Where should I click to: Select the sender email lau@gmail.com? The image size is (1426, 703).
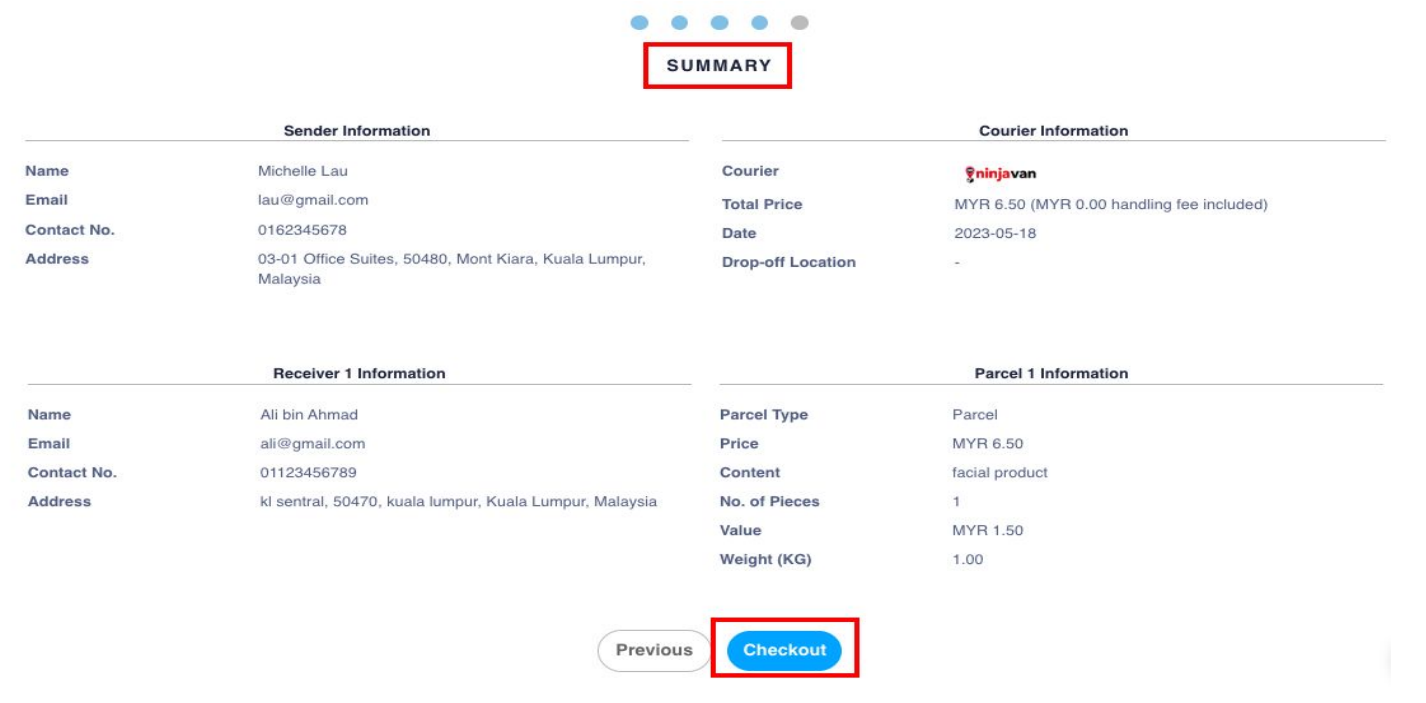(x=313, y=200)
